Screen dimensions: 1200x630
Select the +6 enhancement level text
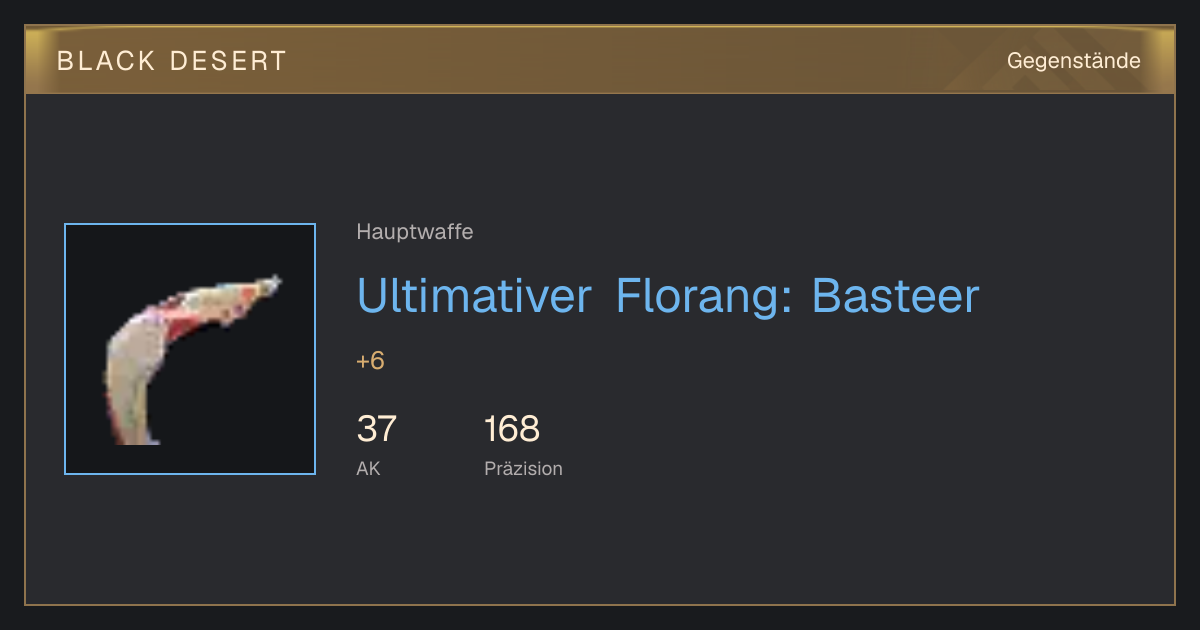pos(370,361)
